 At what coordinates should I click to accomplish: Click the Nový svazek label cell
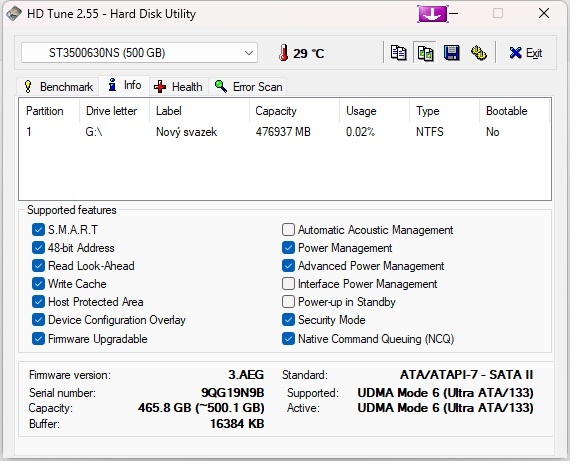pyautogui.click(x=186, y=132)
